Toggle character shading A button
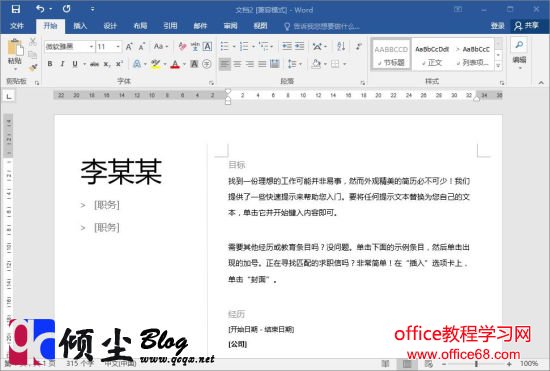550x371 pixels. click(194, 64)
